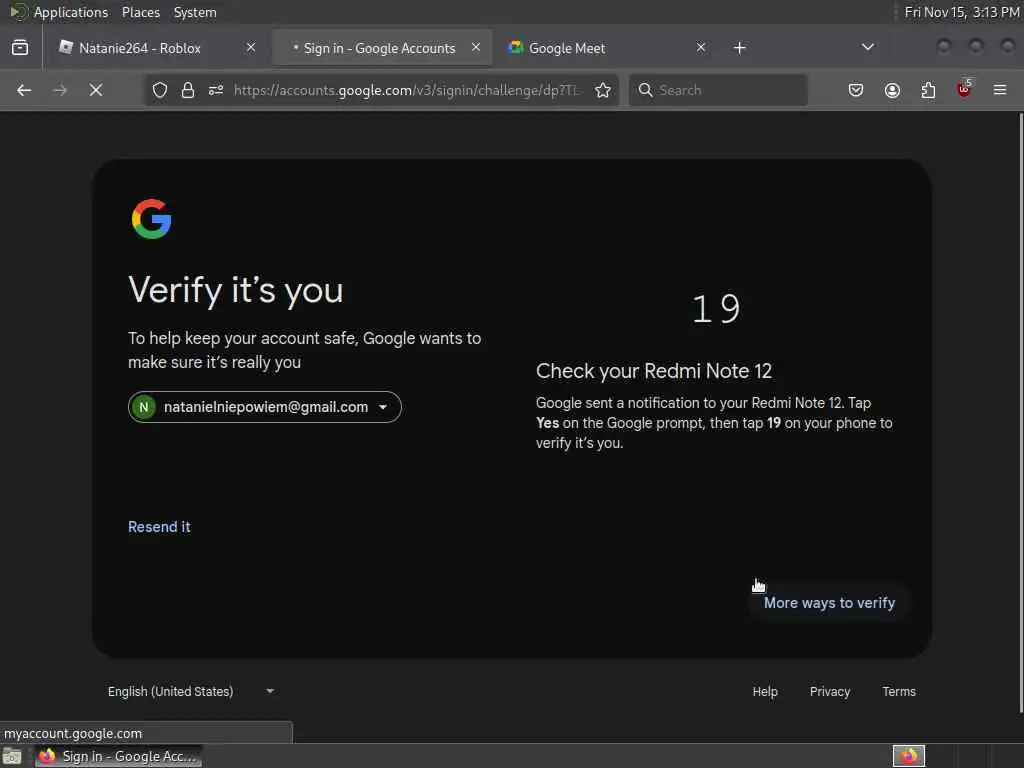Close the Natanie264 - Roblox tab
The image size is (1024, 768).
(x=251, y=47)
